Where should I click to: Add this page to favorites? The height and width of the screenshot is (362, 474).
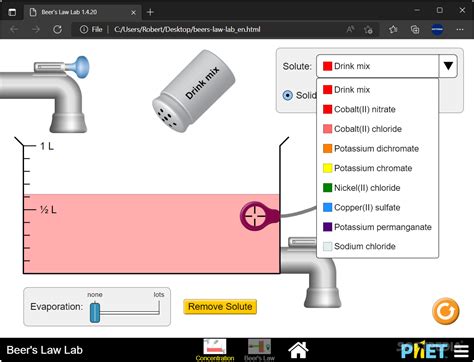pyautogui.click(x=368, y=29)
